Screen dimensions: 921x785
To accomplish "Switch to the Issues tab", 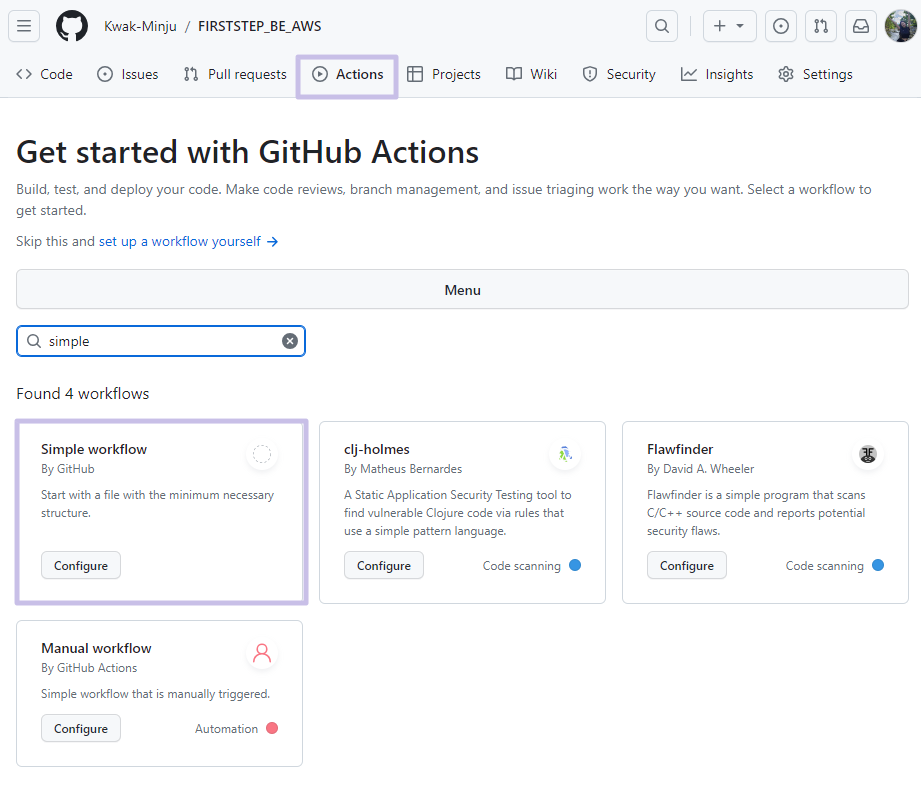I will (128, 74).
